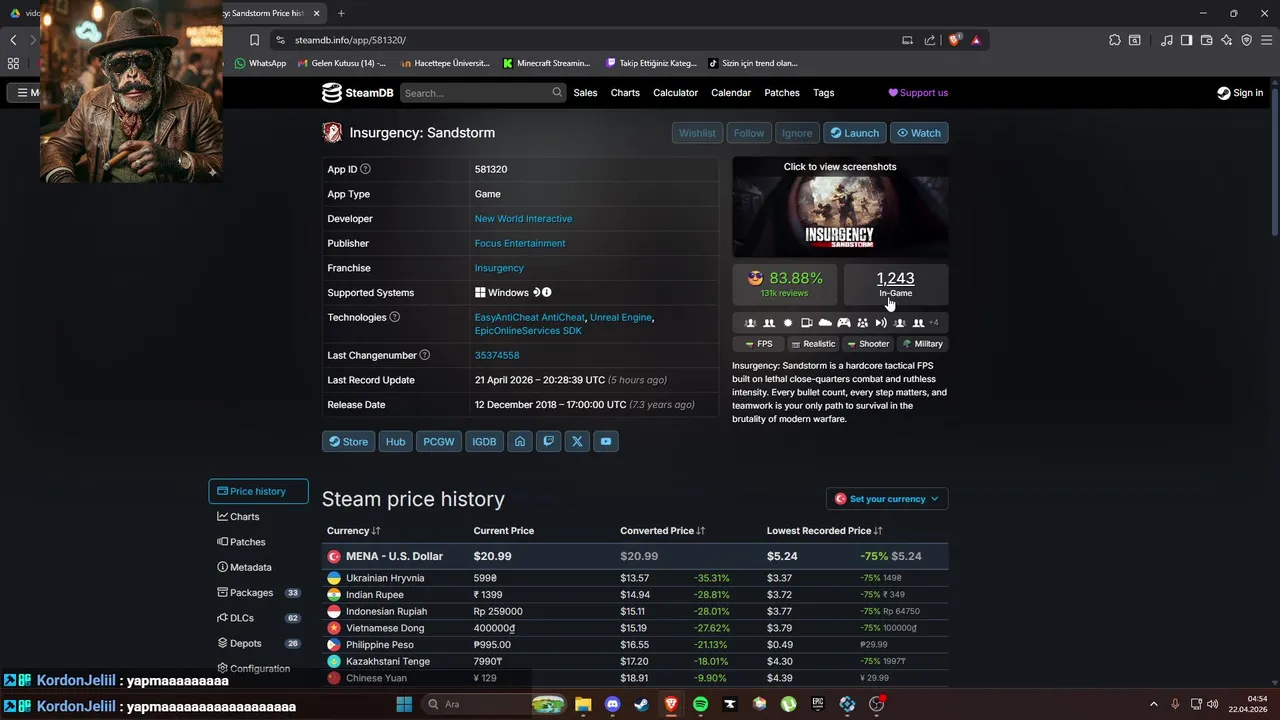Toggle Wishlist for this game
The height and width of the screenshot is (720, 1280).
point(697,133)
